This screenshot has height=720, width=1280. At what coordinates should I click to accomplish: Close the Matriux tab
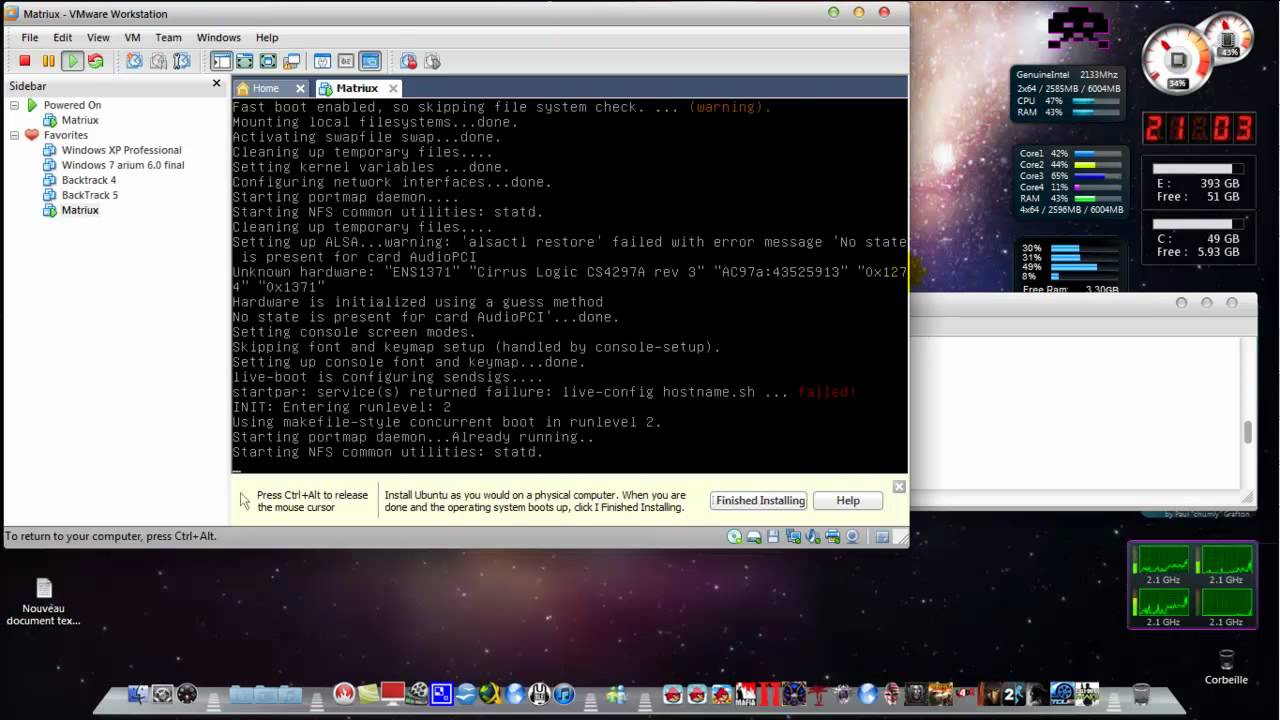[x=394, y=88]
